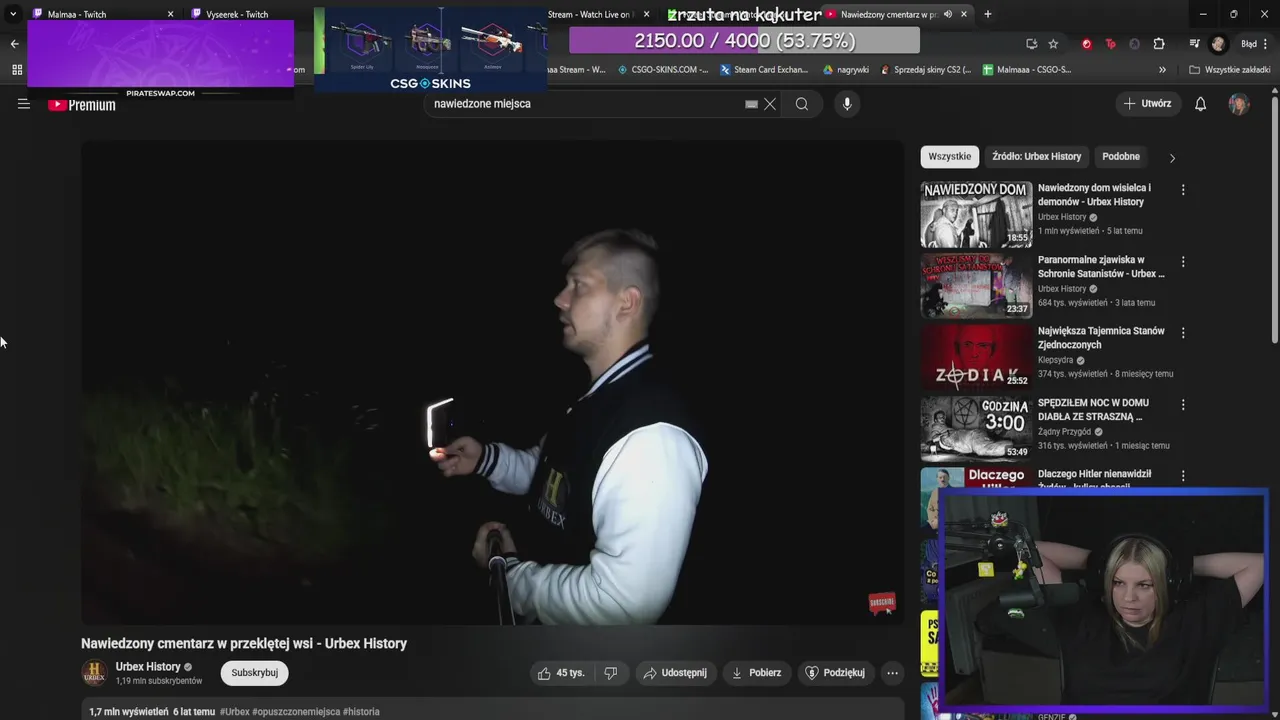
Task: Open the on-screen keyboard in search box
Action: 751,104
